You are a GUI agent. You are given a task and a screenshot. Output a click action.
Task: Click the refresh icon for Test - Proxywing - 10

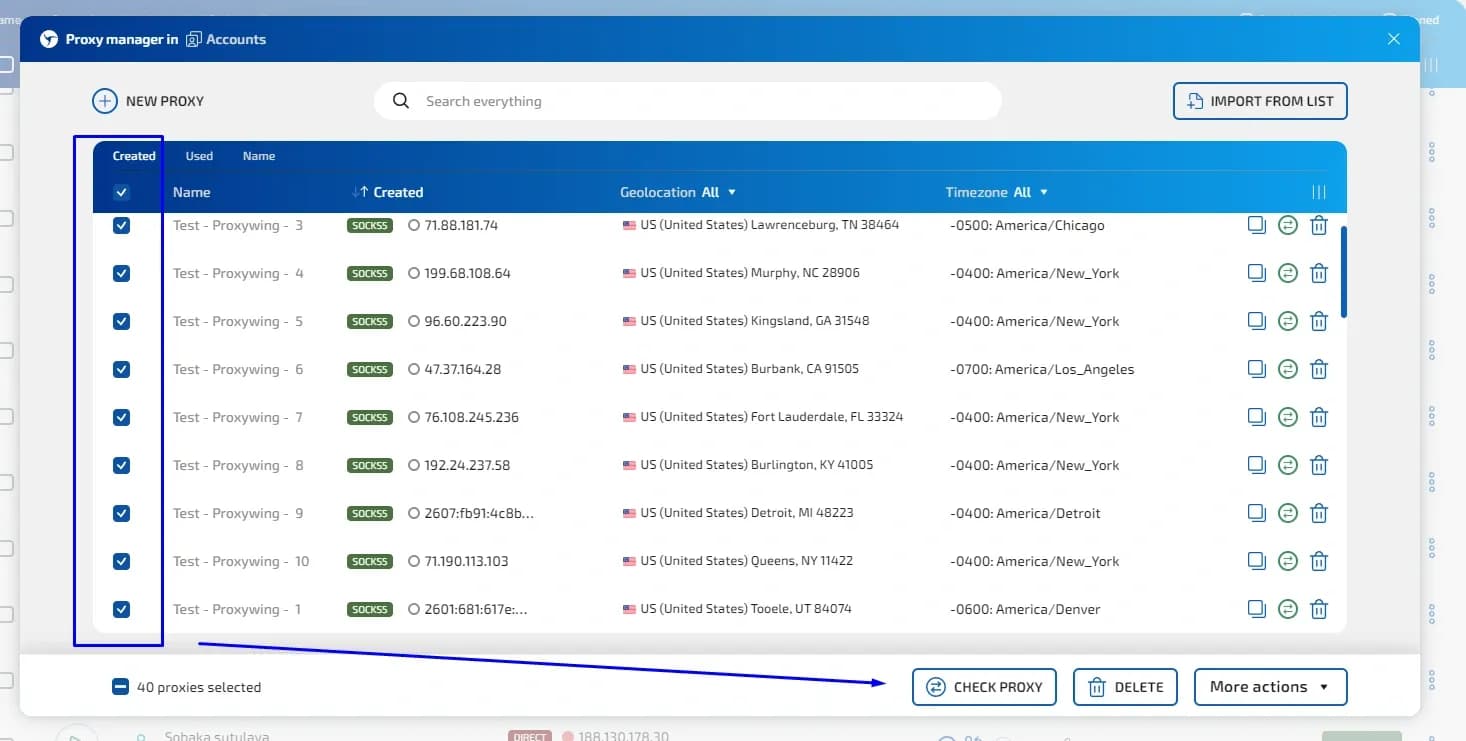point(1288,561)
